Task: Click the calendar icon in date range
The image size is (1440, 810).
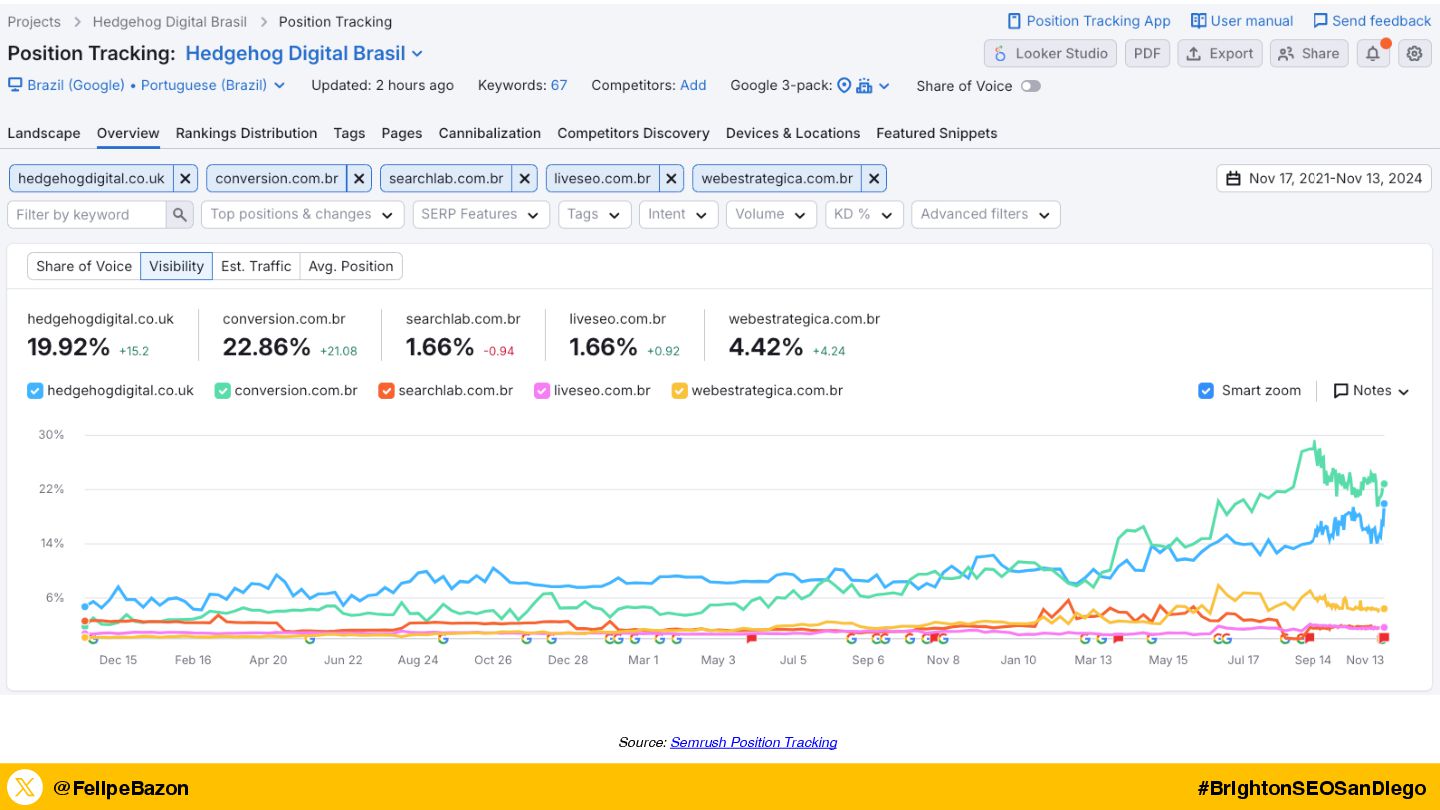Action: point(1233,179)
